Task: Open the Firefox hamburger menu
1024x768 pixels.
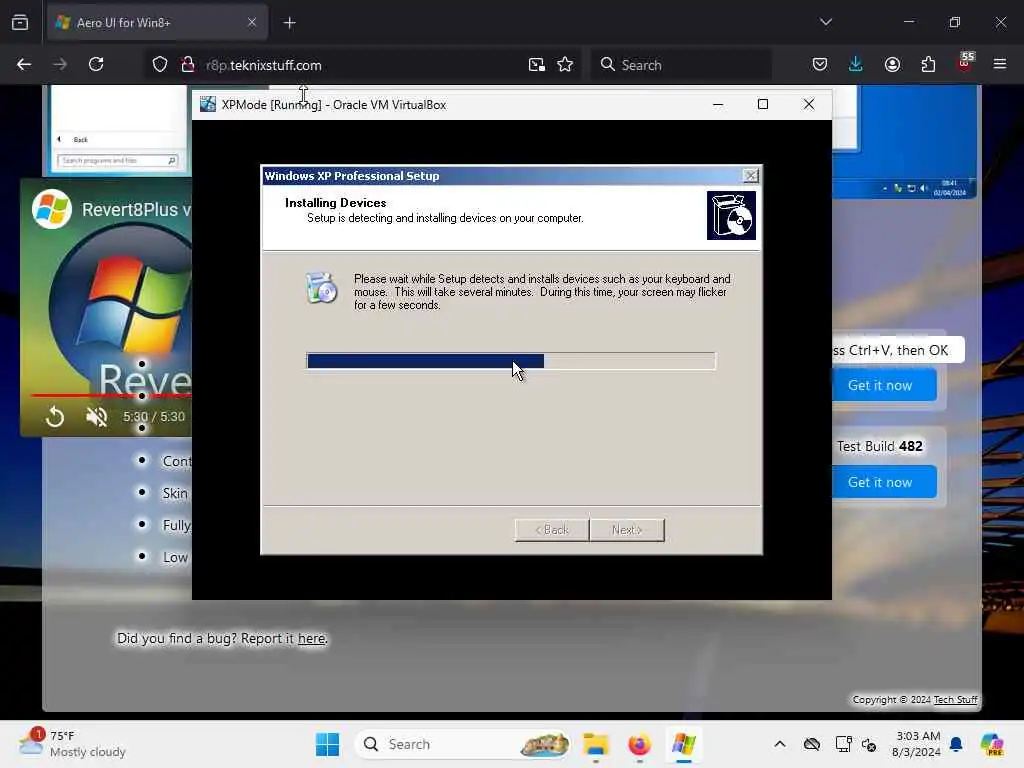Action: pyautogui.click(x=1000, y=64)
